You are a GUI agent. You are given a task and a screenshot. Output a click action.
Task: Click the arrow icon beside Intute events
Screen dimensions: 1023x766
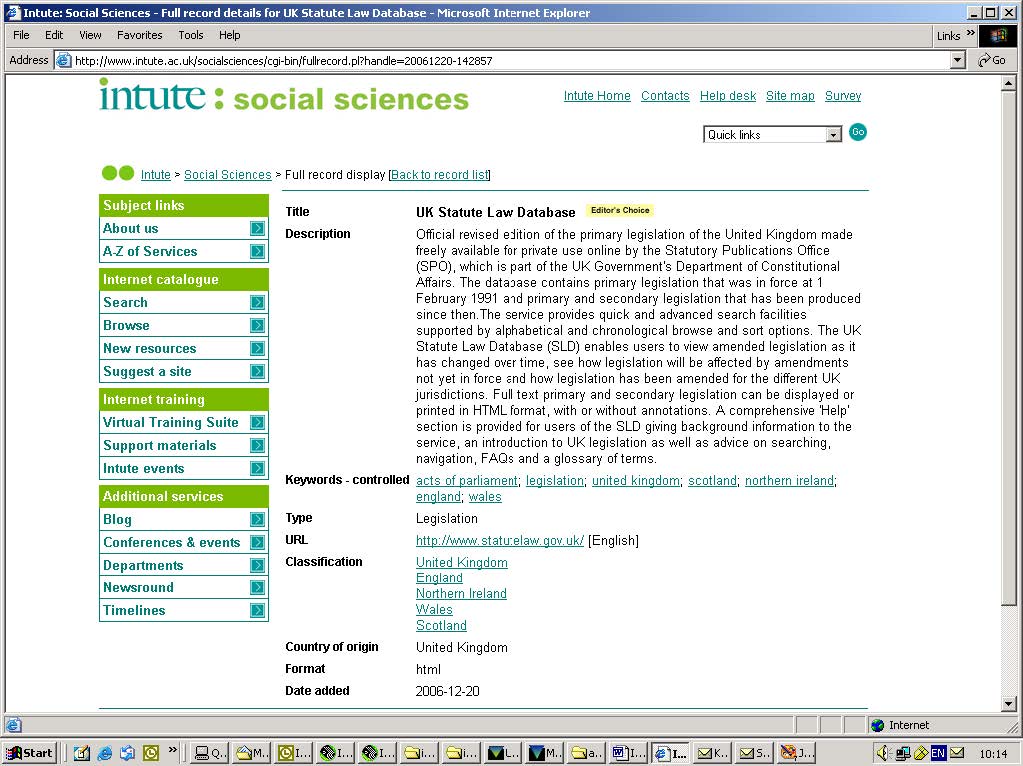click(258, 468)
